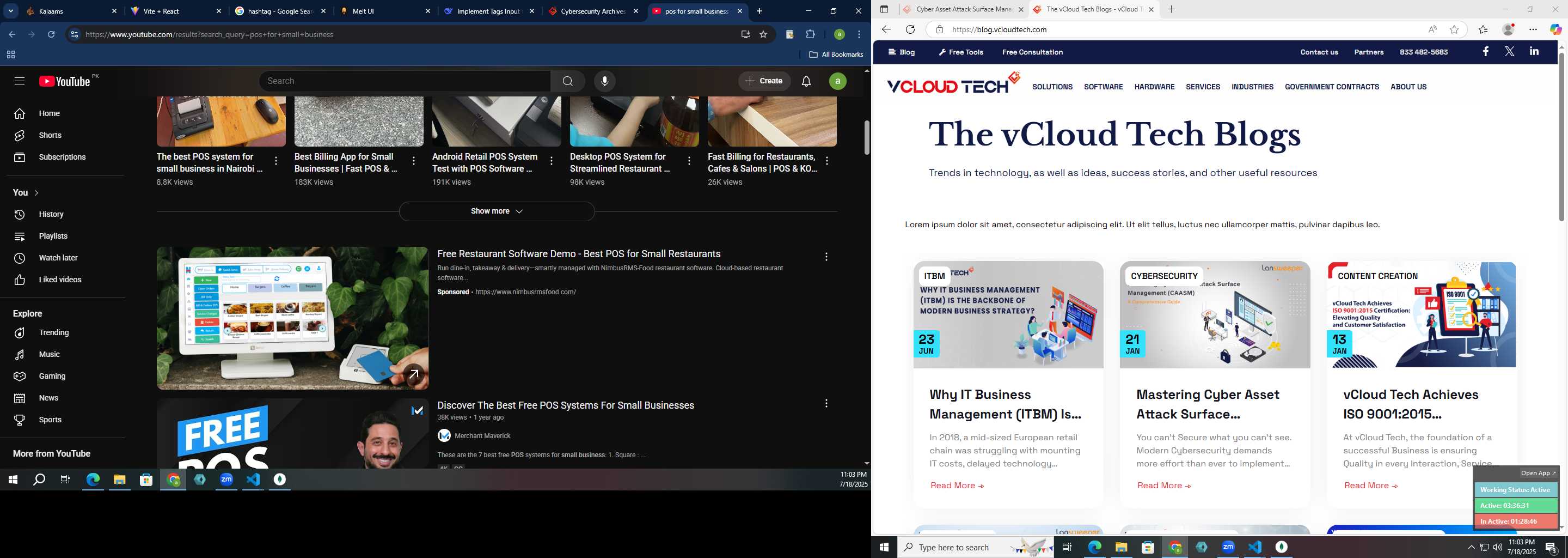Open the CYBERSECURITY blog card image
Image resolution: width=1568 pixels, height=558 pixels.
(x=1215, y=315)
